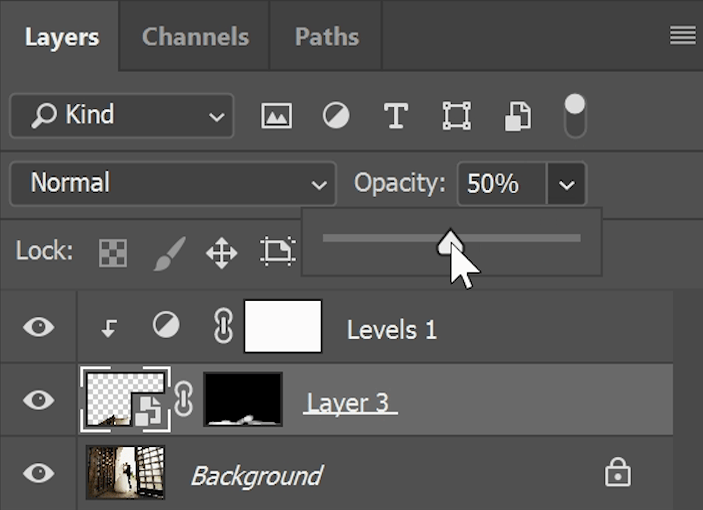The width and height of the screenshot is (703, 510).
Task: Open the Layers panel menu
Action: tap(683, 36)
